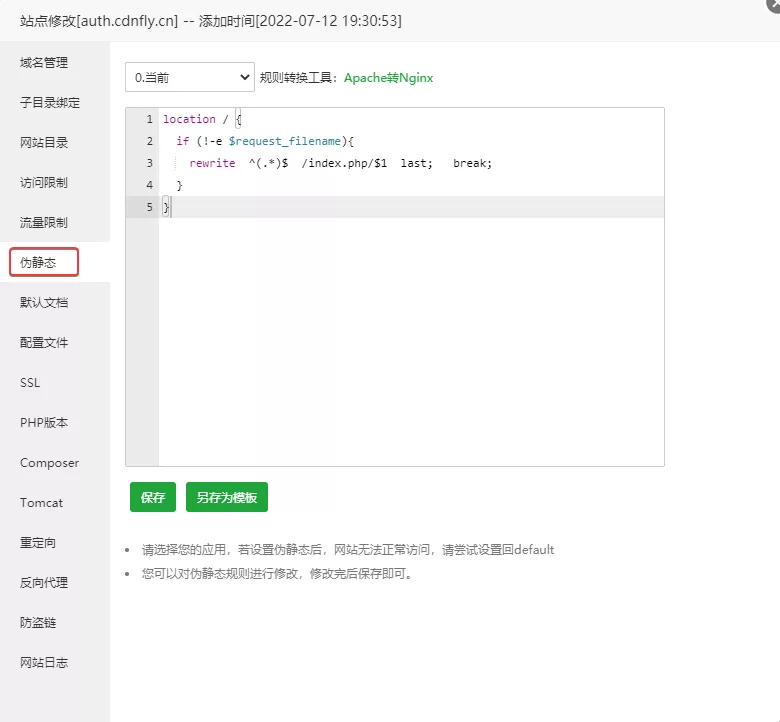Click 'last;' in the rewrite line
780x722 pixels.
pos(416,163)
